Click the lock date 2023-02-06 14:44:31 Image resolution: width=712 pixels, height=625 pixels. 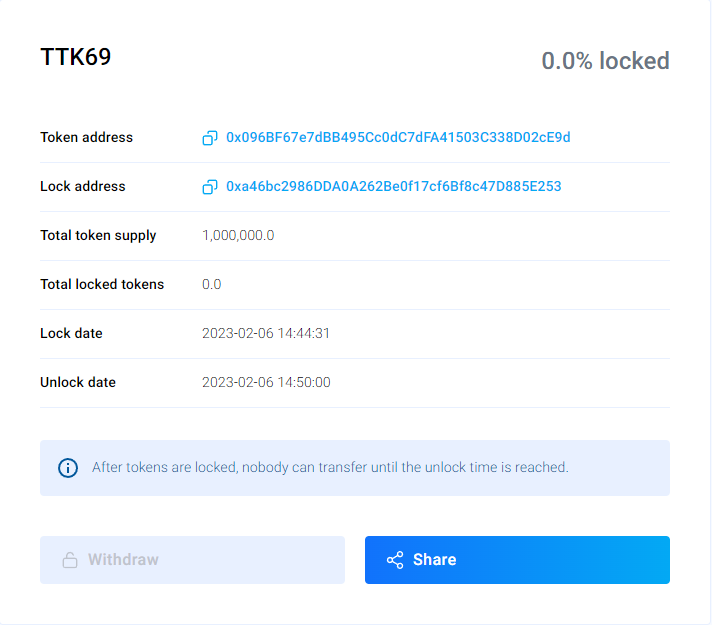point(266,333)
